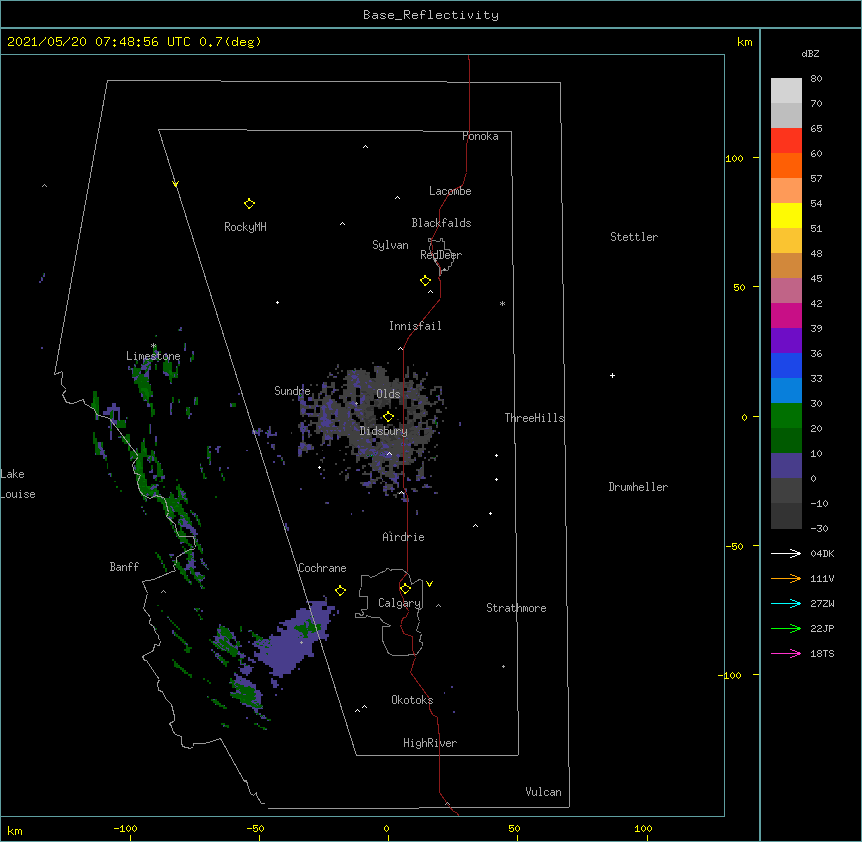The height and width of the screenshot is (842, 862).
Task: Select the yellow 54 dBZ color swatch
Action: click(786, 215)
